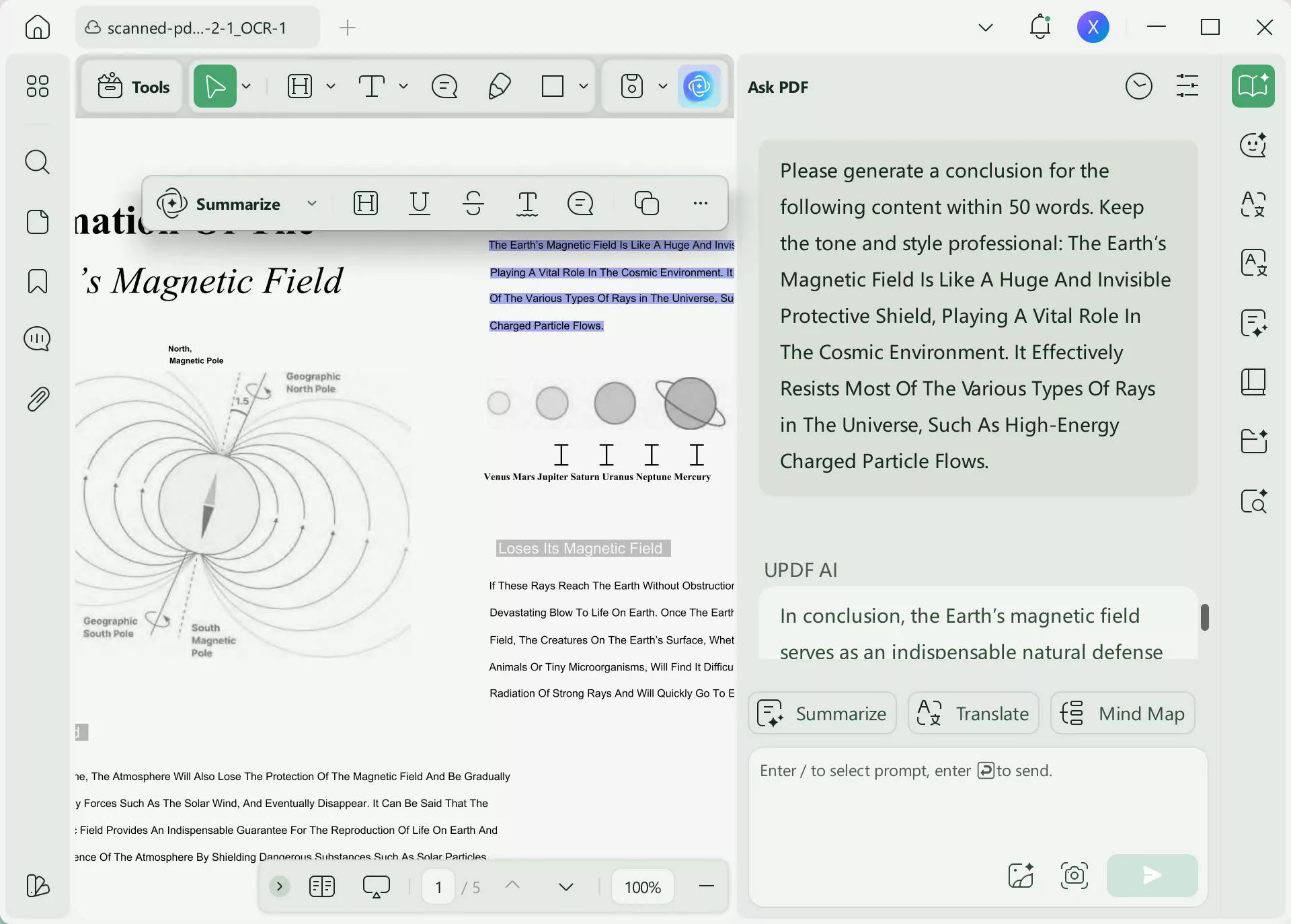Toggle the UPDF AI assistant button

pos(699,86)
